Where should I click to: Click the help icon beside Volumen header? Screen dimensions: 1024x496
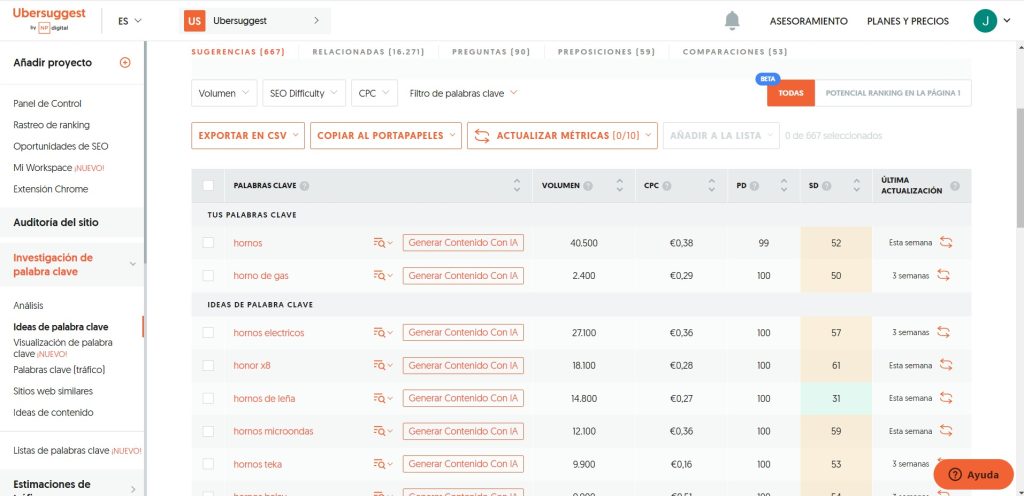[588, 186]
